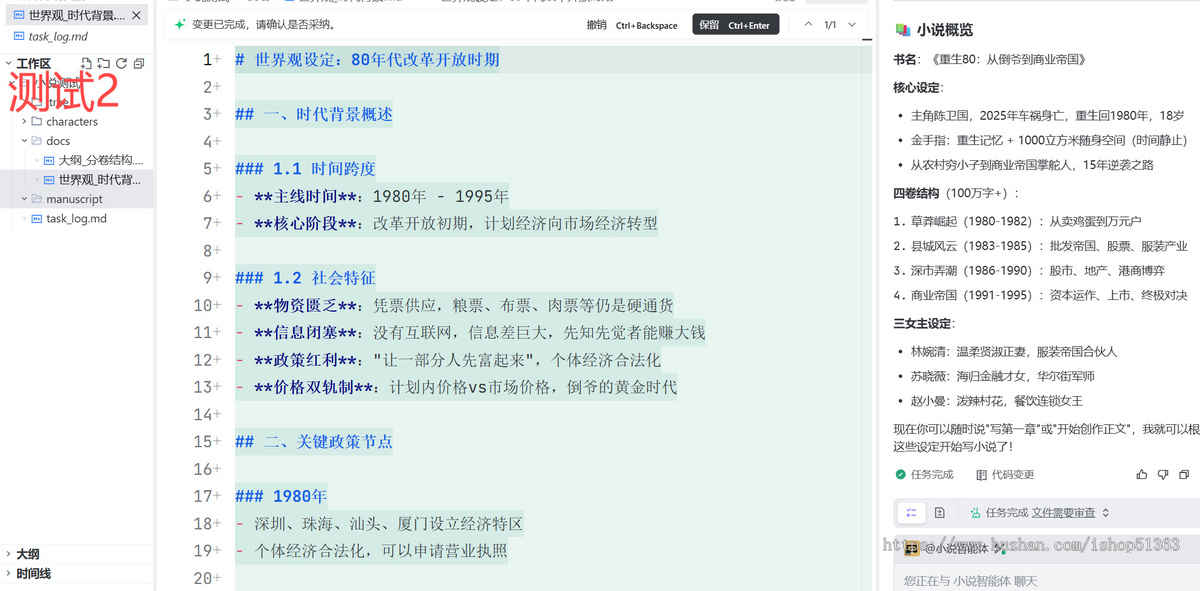The image size is (1200, 591).
Task: Click the plus marker on line 13
Action: pos(216,387)
